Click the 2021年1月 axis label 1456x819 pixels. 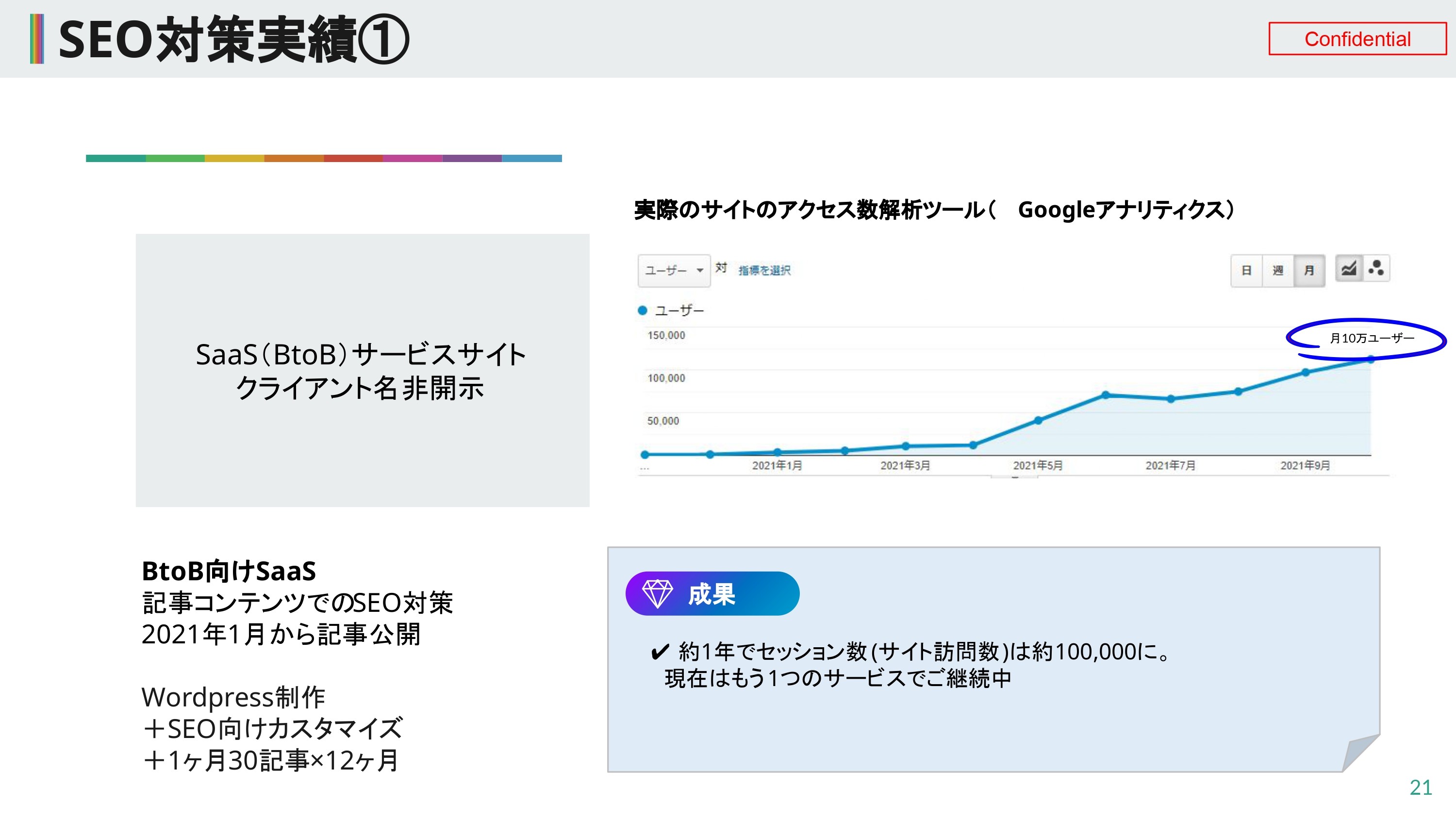pyautogui.click(x=777, y=465)
